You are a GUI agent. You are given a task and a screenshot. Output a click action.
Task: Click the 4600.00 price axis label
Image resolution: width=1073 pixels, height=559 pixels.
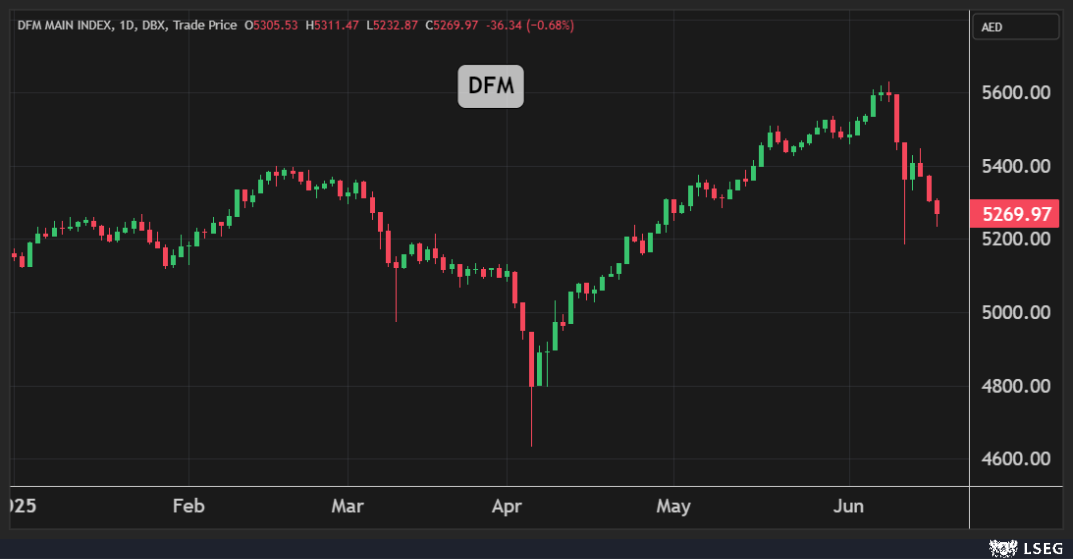(x=1016, y=458)
